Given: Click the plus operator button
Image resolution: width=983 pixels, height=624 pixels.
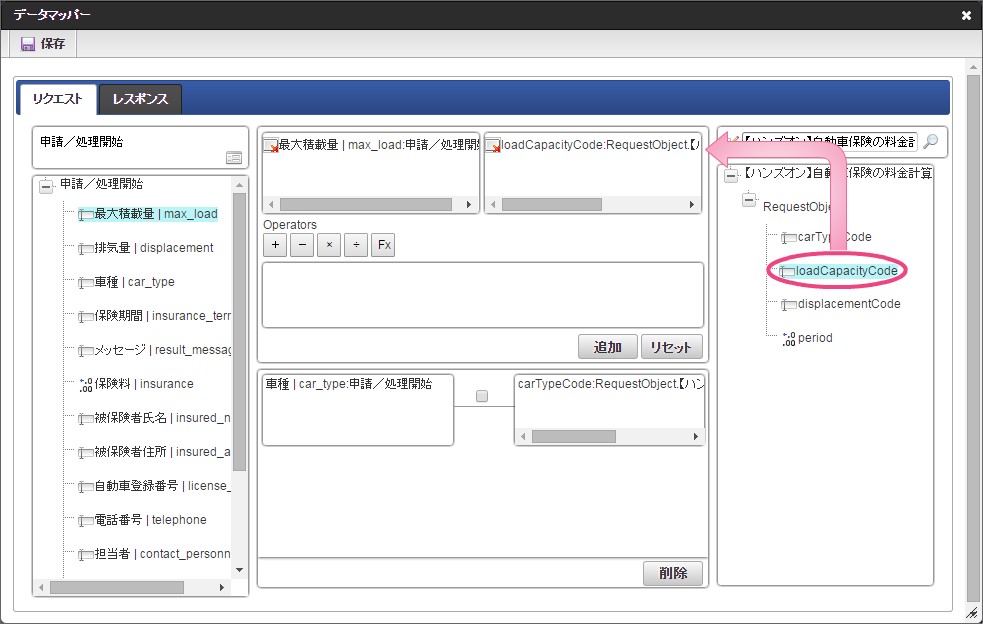Looking at the screenshot, I should click(275, 245).
